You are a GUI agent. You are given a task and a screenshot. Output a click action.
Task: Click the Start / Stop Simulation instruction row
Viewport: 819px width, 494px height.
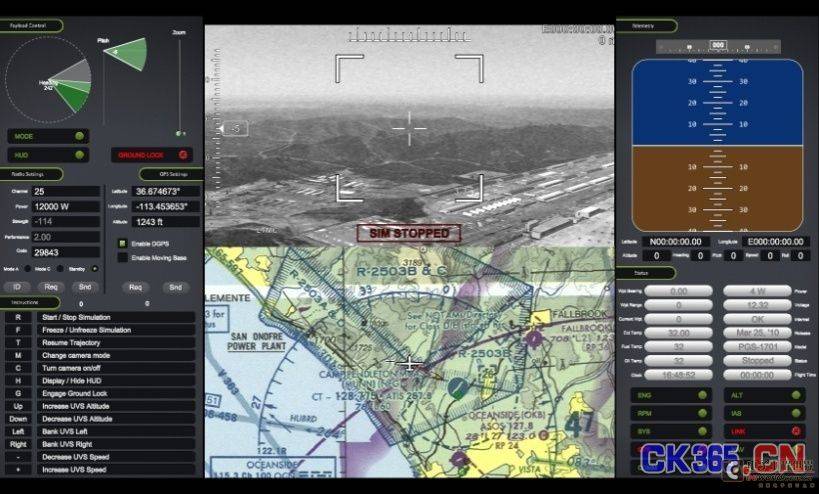(115, 317)
